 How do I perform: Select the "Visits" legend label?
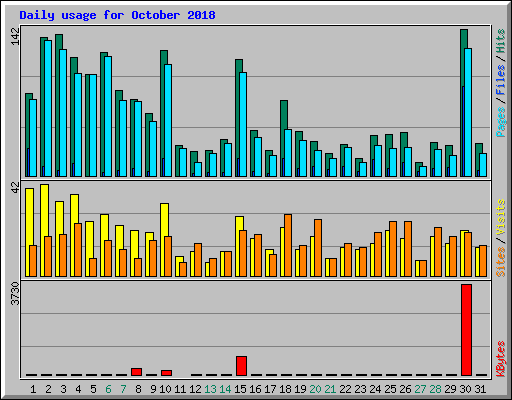(x=501, y=217)
